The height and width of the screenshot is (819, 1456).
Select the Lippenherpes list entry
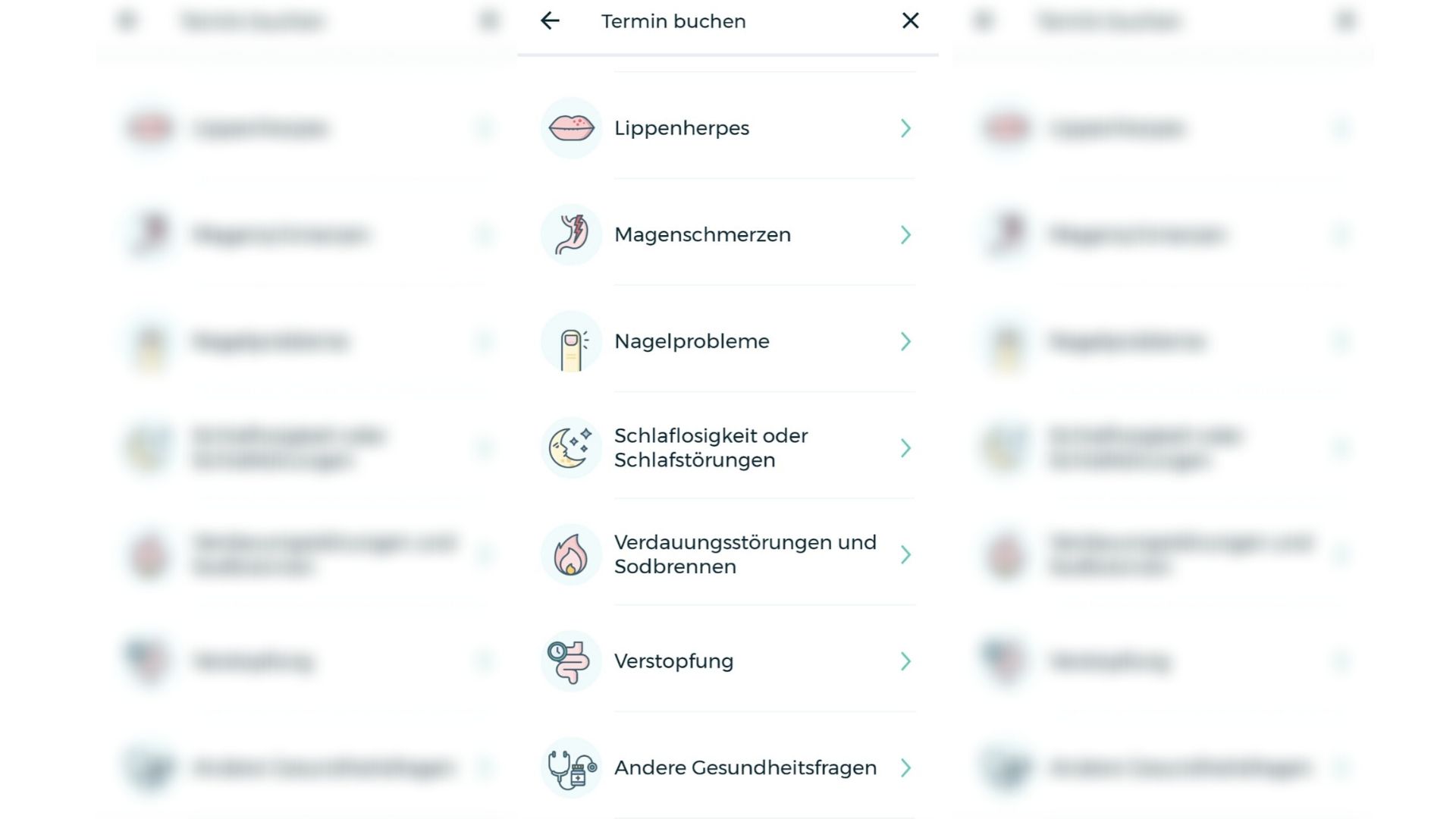pyautogui.click(x=681, y=128)
